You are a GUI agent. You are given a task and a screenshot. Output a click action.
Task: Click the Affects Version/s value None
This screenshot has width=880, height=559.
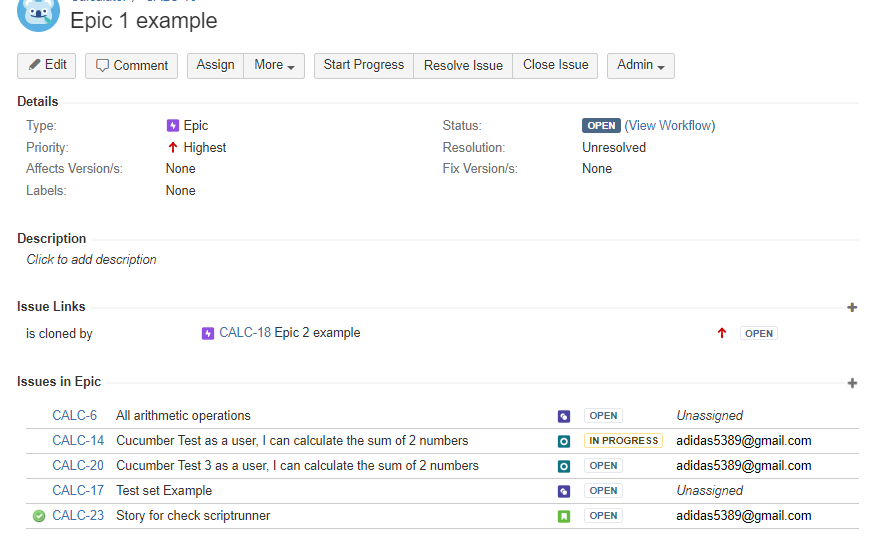coord(181,169)
